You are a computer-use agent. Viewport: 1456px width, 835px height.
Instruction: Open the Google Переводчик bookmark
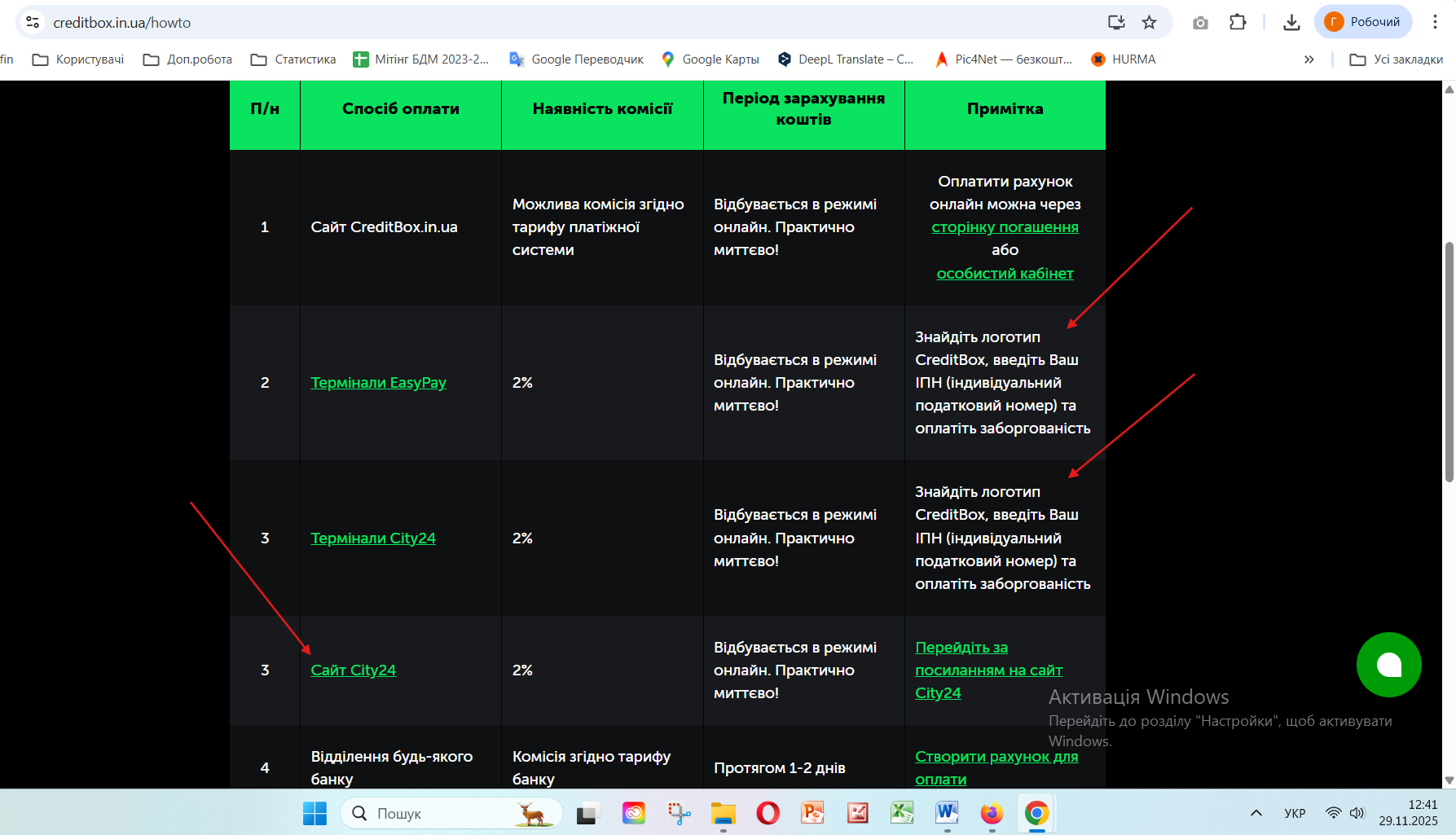[576, 59]
